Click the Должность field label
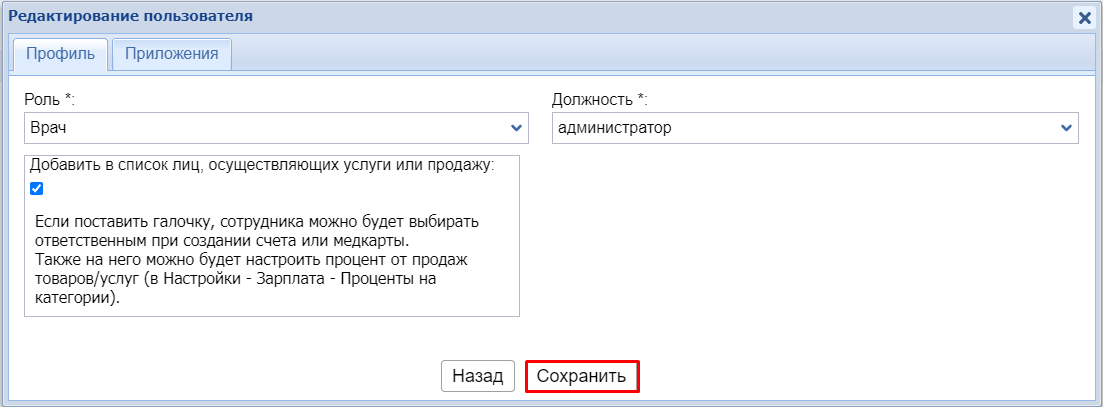This screenshot has height=407, width=1103. tap(599, 100)
